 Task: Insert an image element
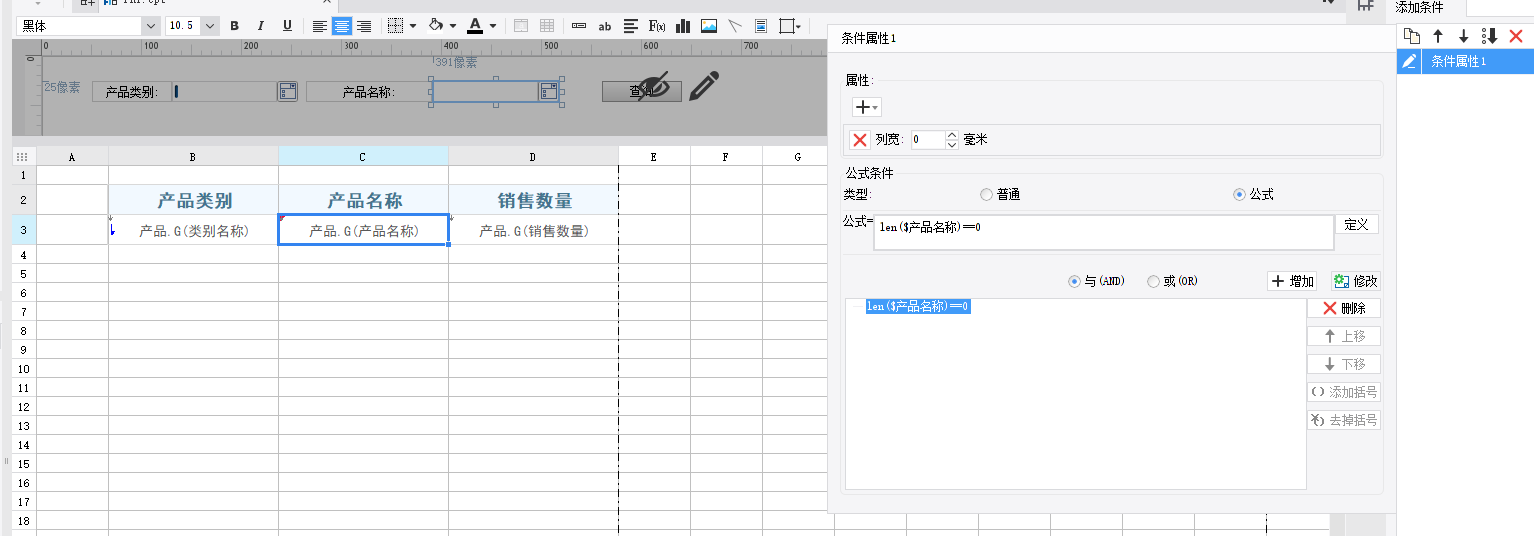709,26
